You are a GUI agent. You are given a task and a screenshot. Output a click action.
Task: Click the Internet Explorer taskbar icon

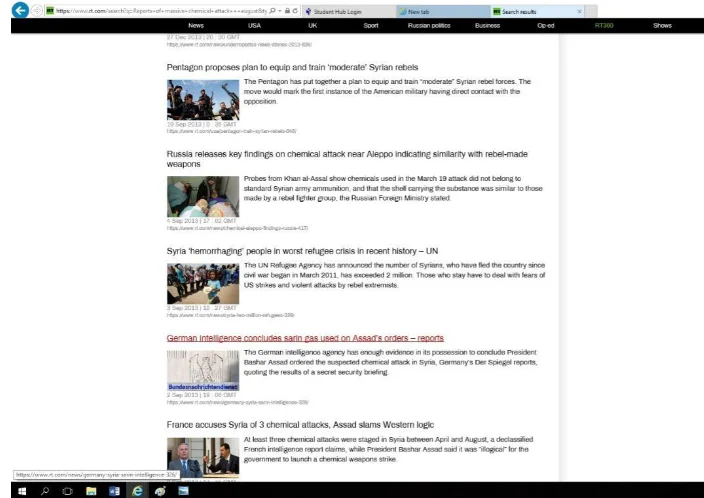(x=137, y=491)
